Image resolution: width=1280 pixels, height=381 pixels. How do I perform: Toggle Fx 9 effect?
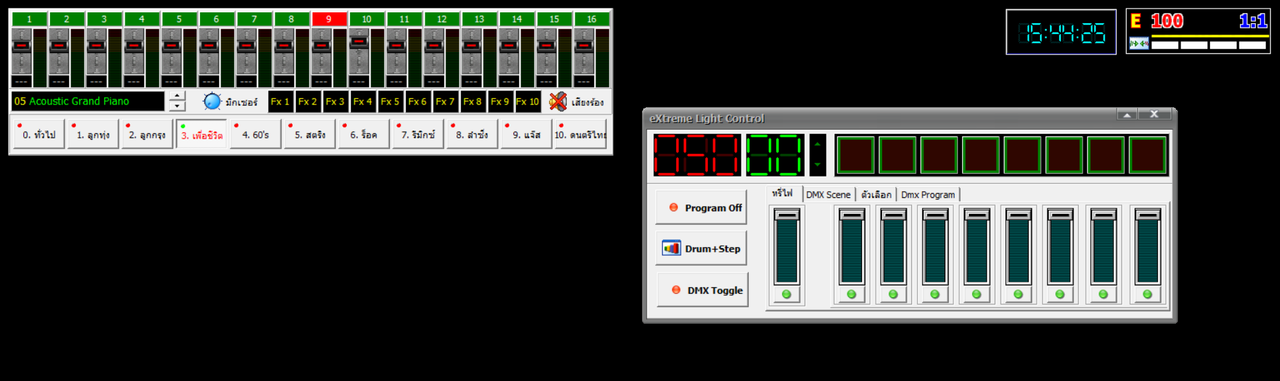(x=500, y=101)
